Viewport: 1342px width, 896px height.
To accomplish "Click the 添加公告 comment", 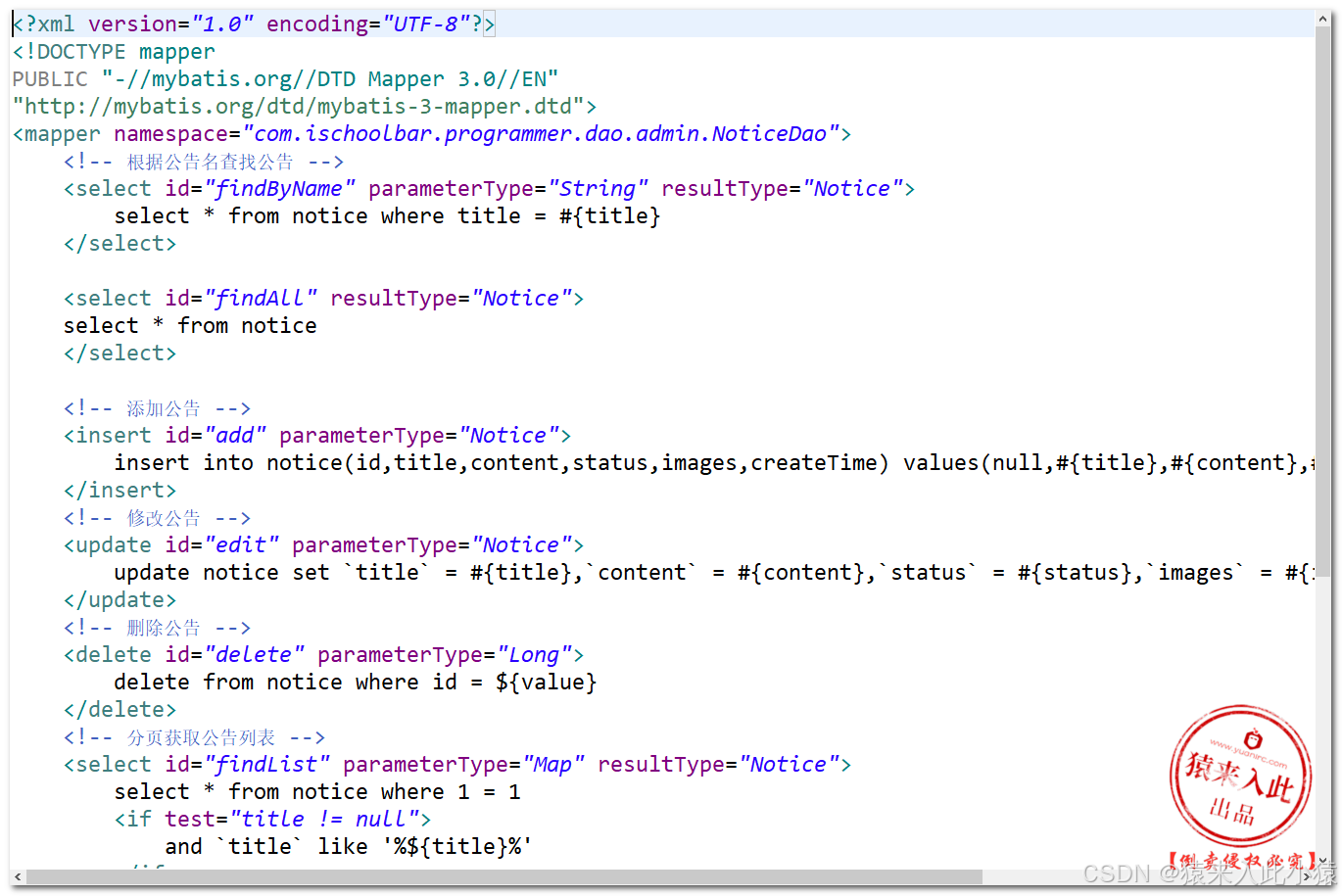I will pos(158,407).
